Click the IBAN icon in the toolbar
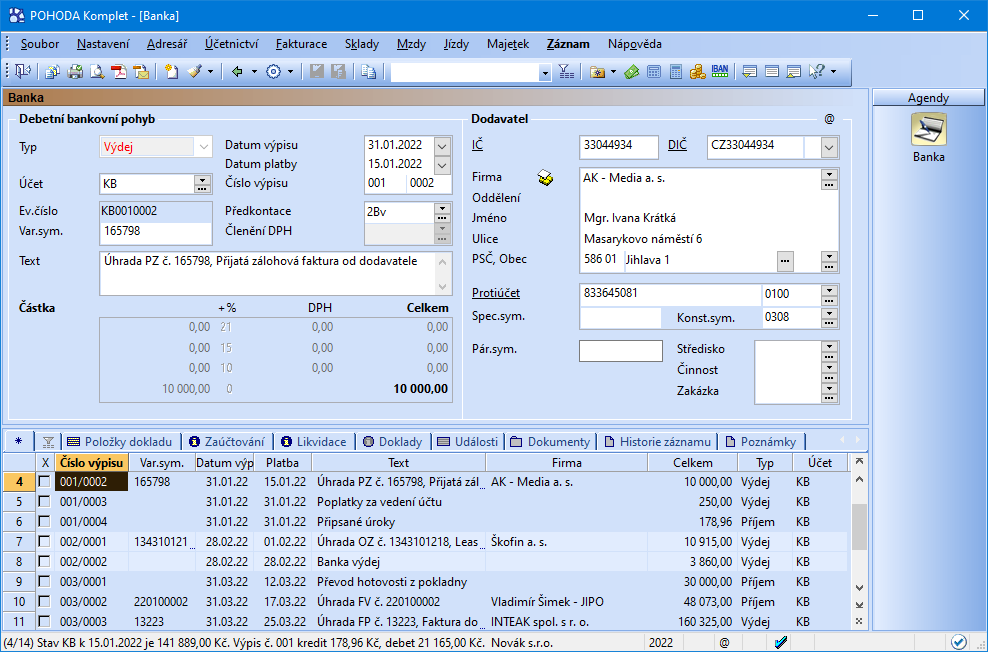The image size is (988, 652). [x=720, y=72]
